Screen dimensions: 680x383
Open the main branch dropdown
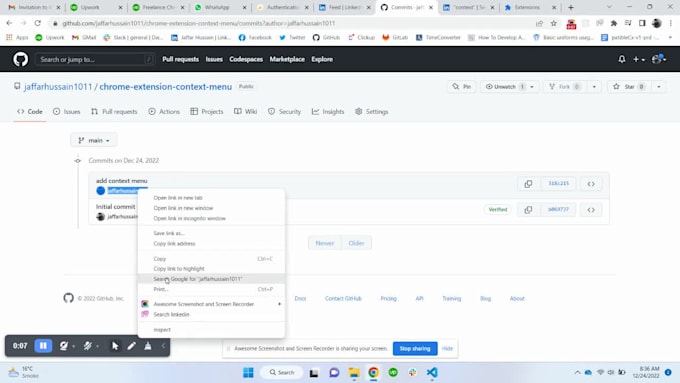[94, 140]
